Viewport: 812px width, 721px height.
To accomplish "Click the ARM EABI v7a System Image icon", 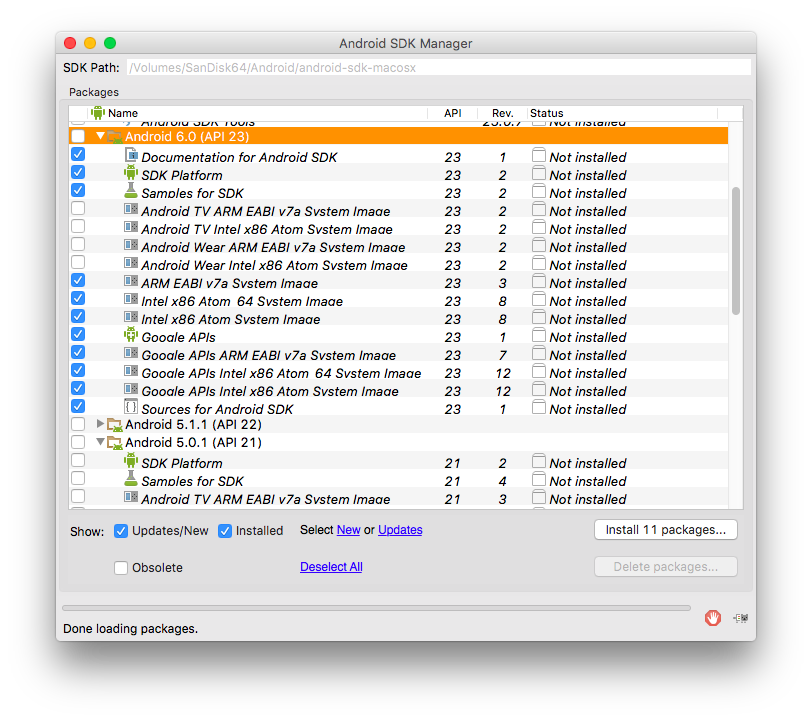I will click(x=131, y=281).
